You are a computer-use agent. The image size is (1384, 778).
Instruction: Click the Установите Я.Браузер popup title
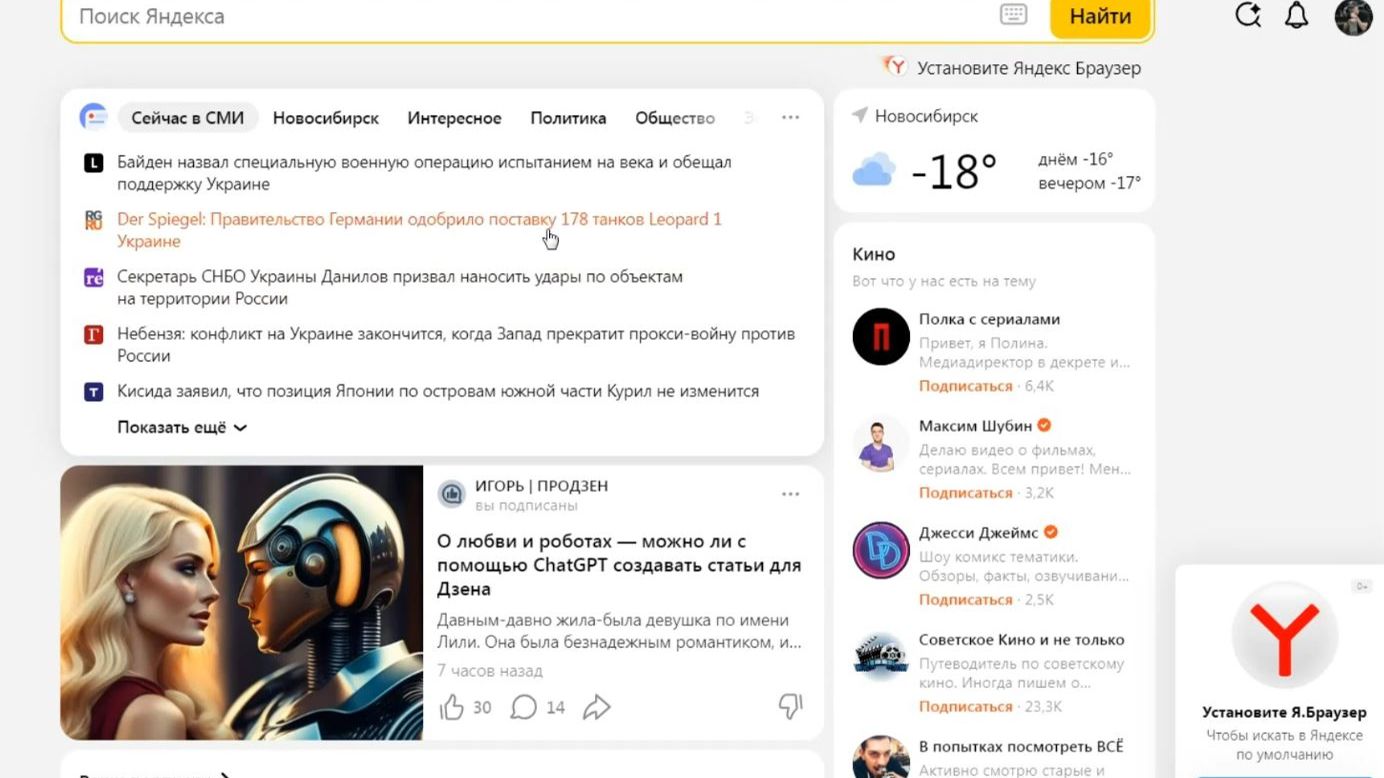(1284, 713)
